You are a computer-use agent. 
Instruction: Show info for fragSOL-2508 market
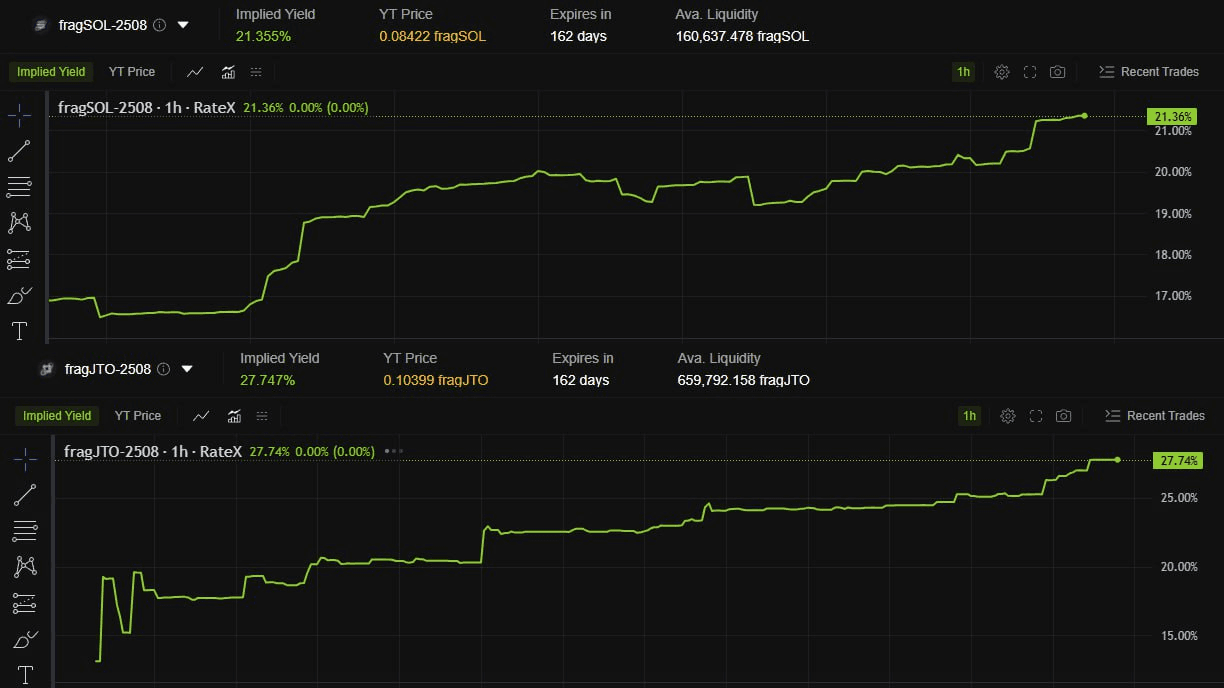click(159, 25)
